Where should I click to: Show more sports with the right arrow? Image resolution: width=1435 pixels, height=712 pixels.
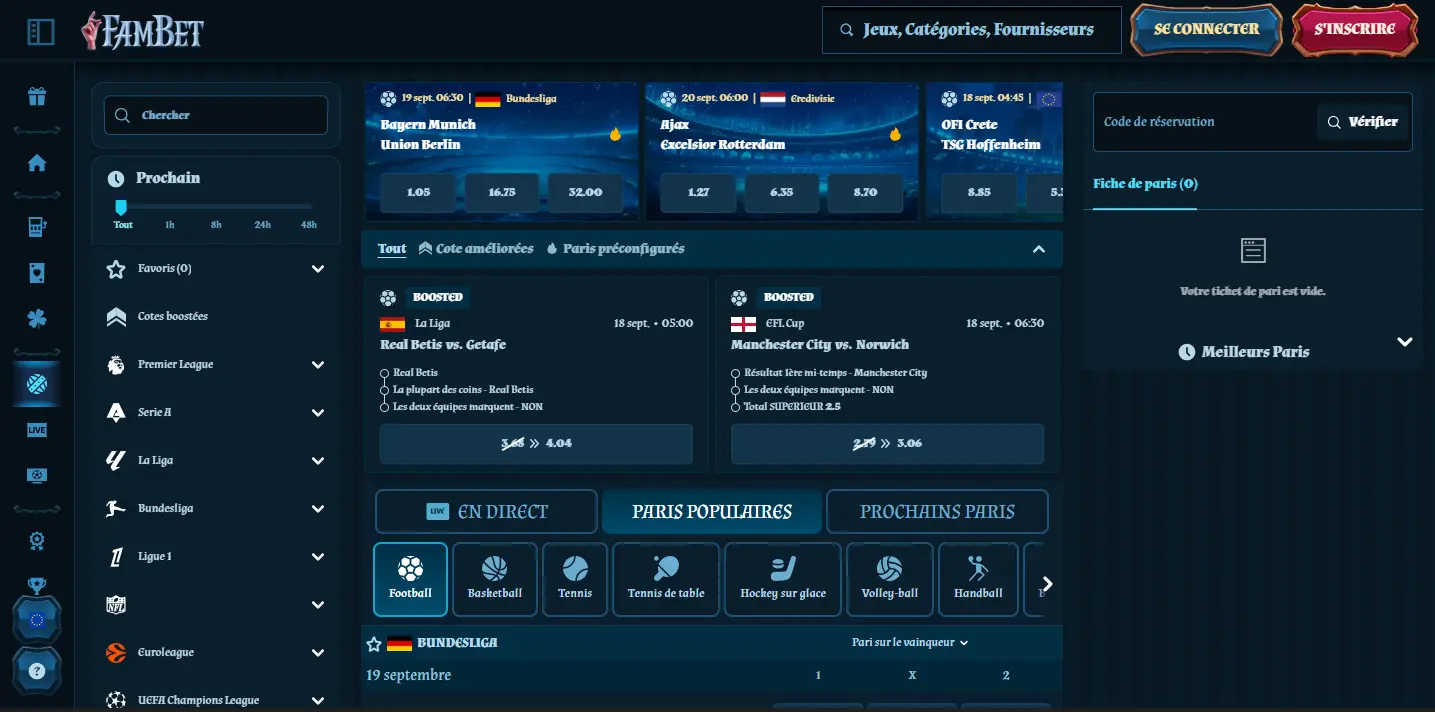(x=1047, y=584)
